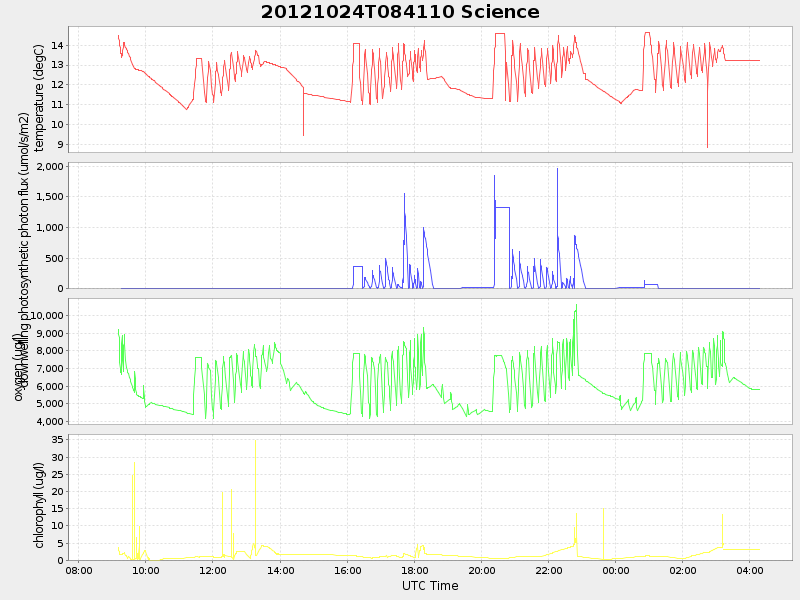Select the 16:00 time axis tick label
Viewport: 800px width, 600px height.
point(347,571)
